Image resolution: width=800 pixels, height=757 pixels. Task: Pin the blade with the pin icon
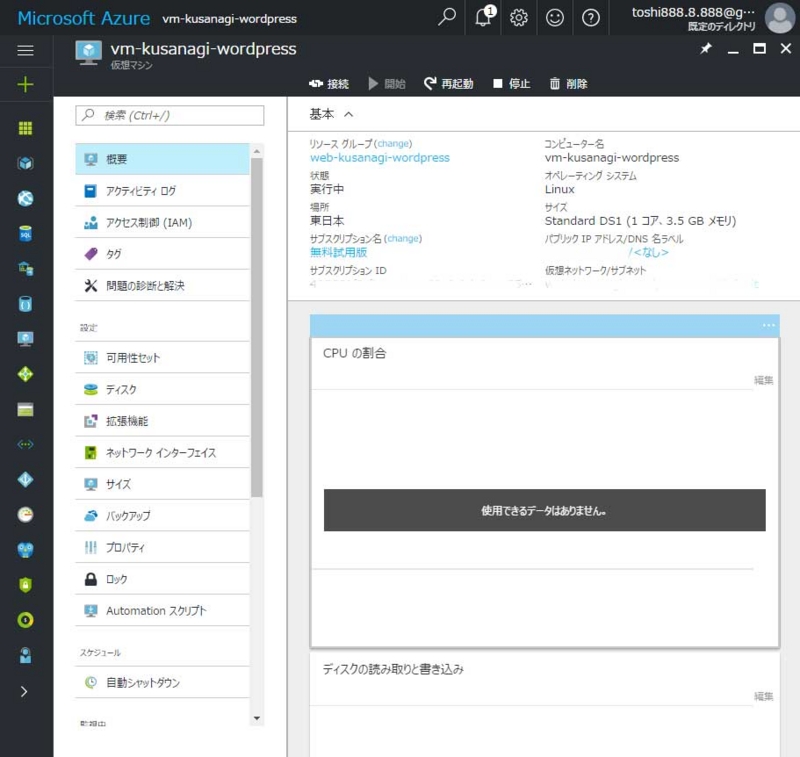(706, 49)
